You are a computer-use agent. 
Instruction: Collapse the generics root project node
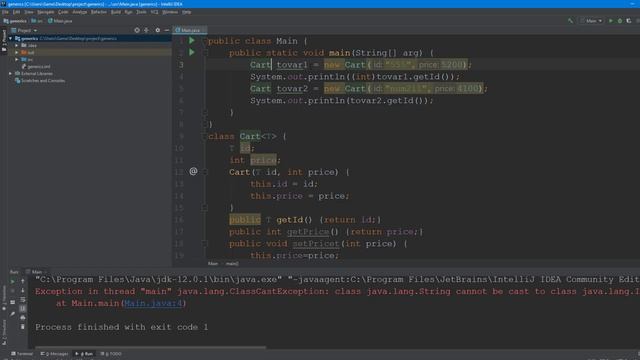pos(11,38)
